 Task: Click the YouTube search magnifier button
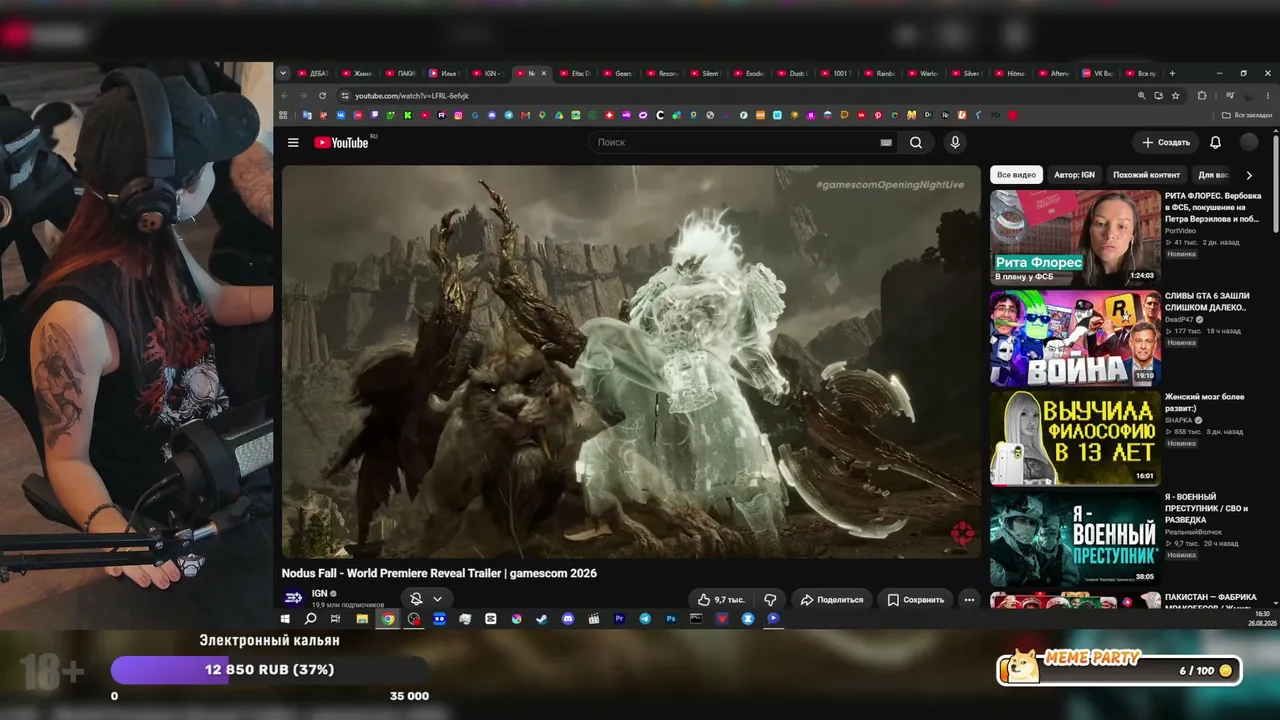[916, 142]
